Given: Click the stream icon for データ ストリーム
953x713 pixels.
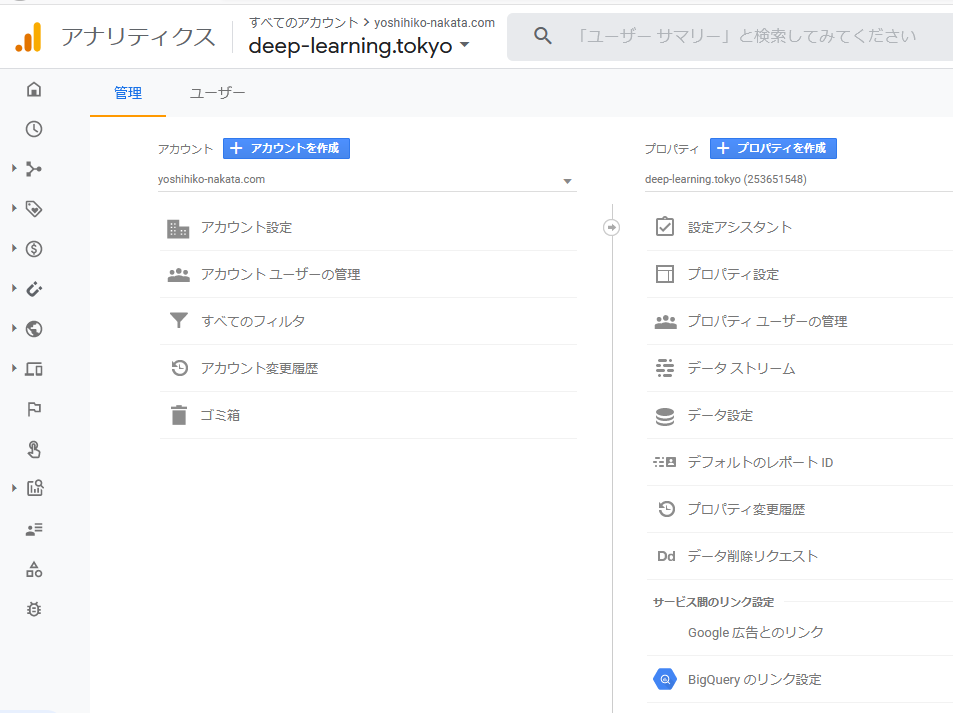Looking at the screenshot, I should click(x=665, y=368).
